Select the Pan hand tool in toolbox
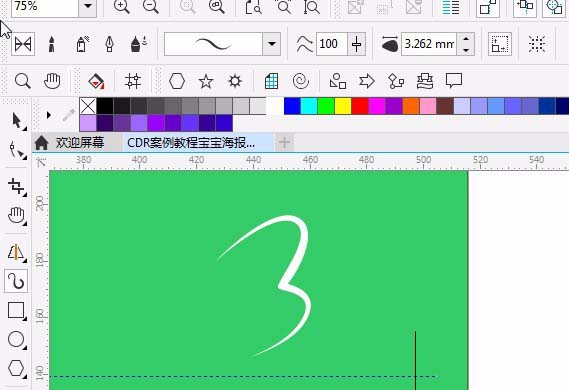The height and width of the screenshot is (390, 569). 17,216
